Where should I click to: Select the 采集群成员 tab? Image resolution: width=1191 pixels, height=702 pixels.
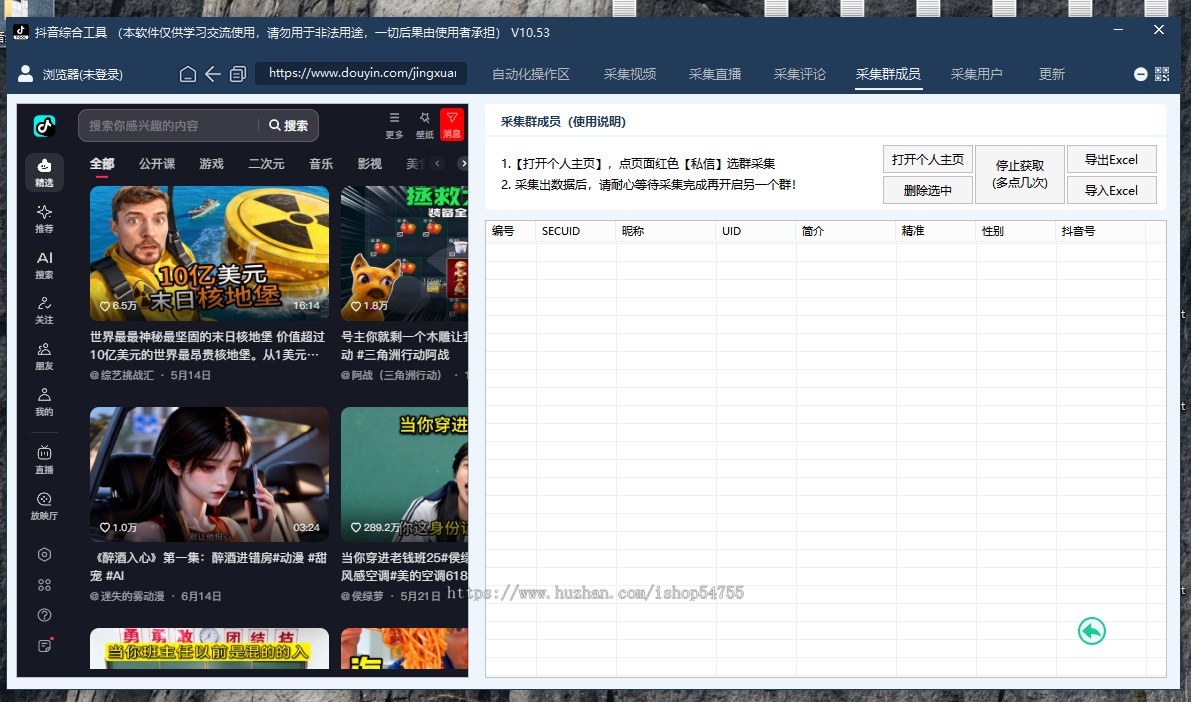pos(888,74)
